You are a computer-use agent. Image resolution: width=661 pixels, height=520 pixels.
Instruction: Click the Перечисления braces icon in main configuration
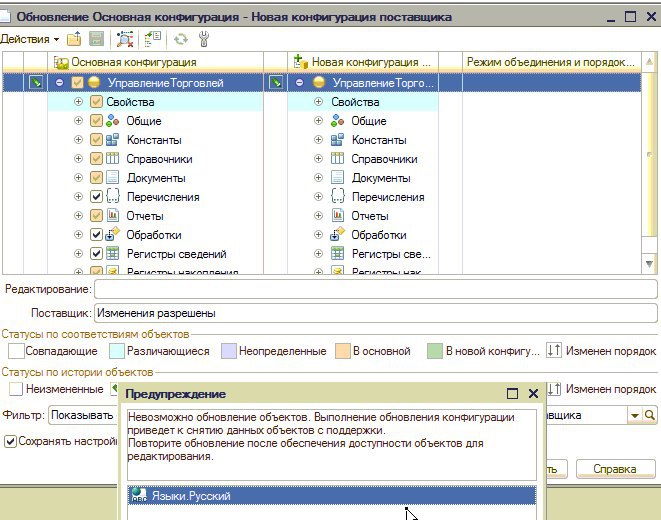point(113,197)
